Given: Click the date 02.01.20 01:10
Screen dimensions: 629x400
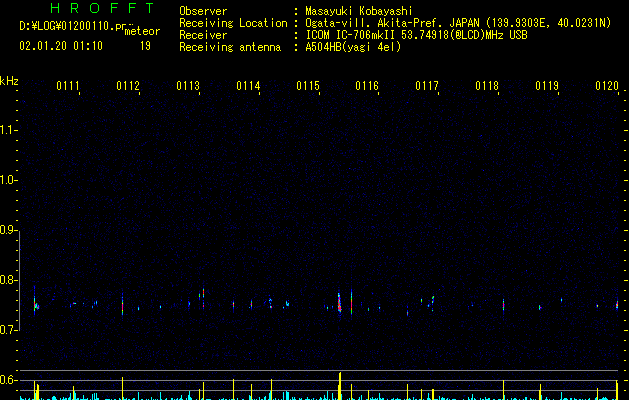Looking at the screenshot, I should (x=61, y=46).
